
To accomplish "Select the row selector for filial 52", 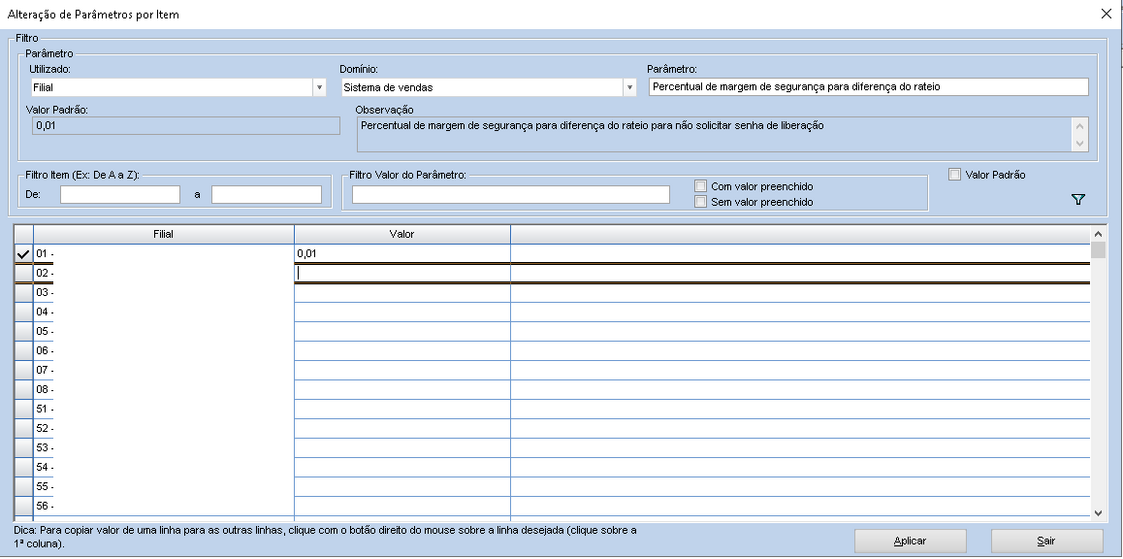I will click(x=24, y=428).
